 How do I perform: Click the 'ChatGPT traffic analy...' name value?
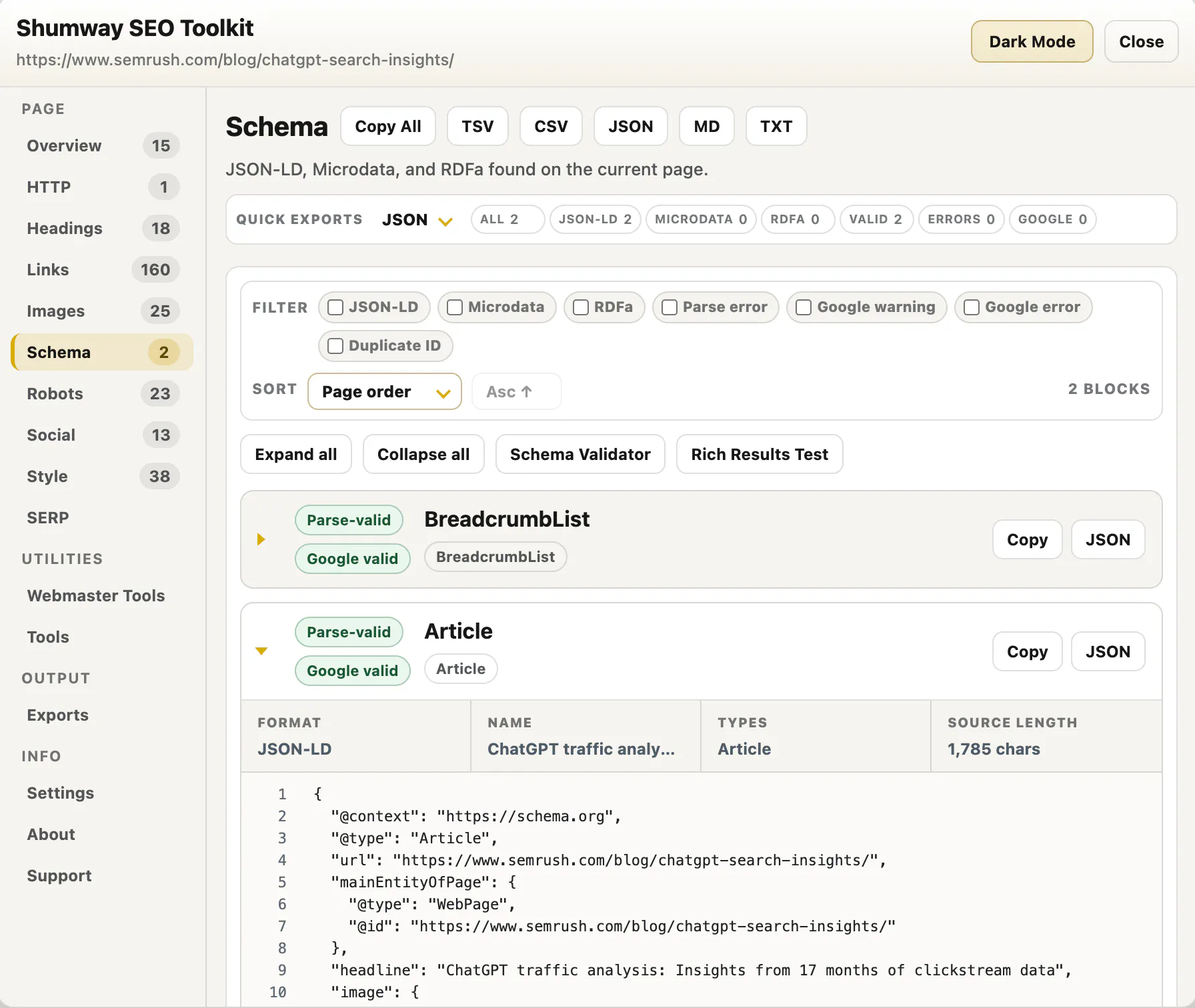(x=581, y=749)
